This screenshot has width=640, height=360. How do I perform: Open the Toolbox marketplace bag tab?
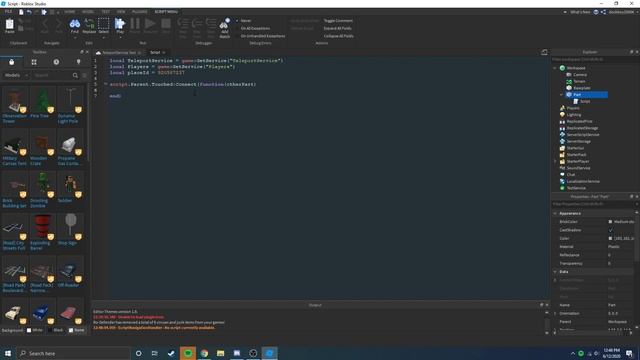click(11, 62)
